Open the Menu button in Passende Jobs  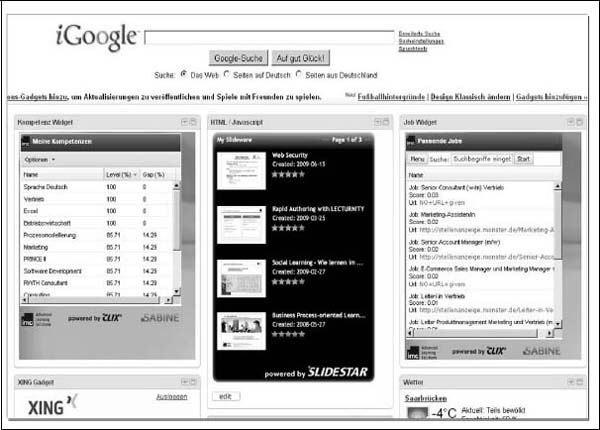(417, 159)
